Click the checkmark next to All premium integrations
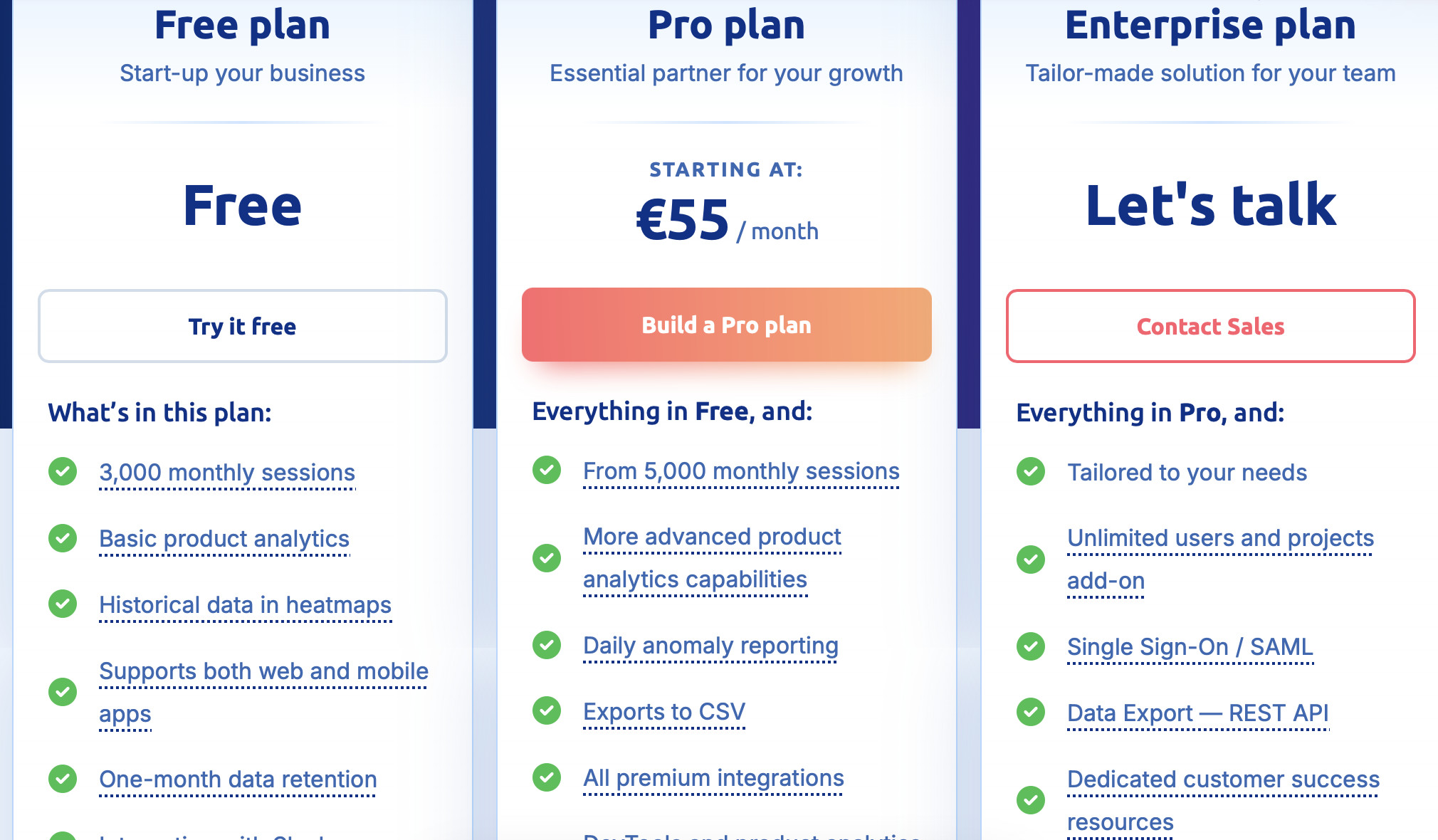1438x840 pixels. click(546, 778)
